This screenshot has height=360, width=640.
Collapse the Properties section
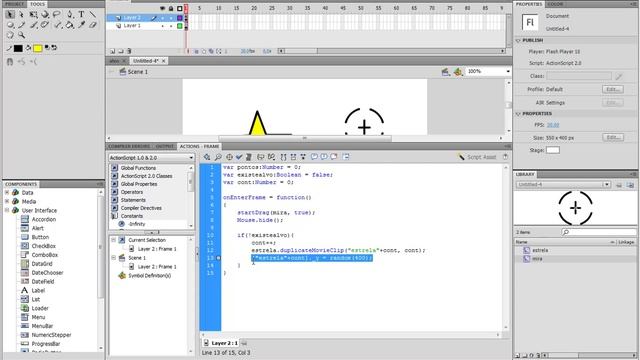pos(518,114)
